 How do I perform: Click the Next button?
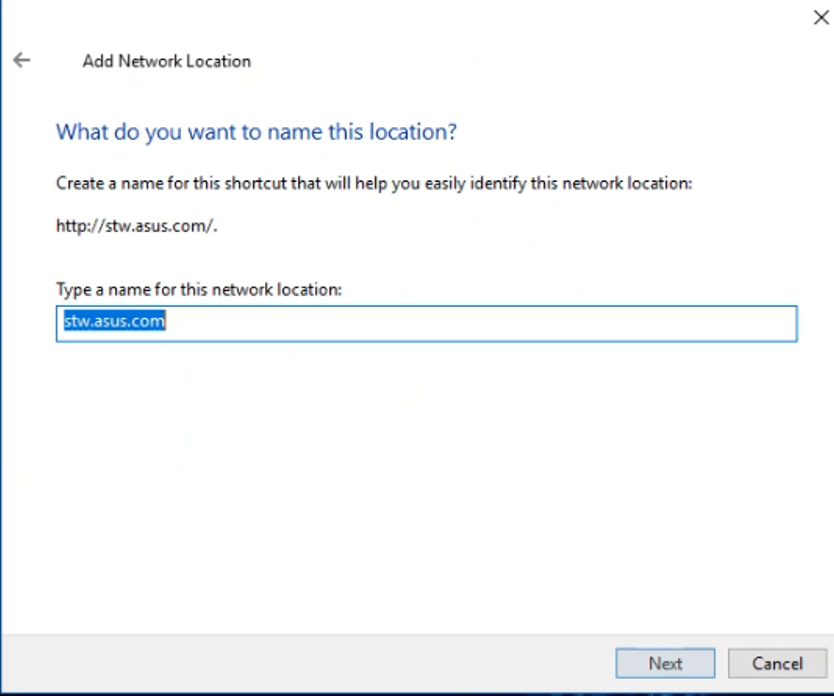pos(665,663)
